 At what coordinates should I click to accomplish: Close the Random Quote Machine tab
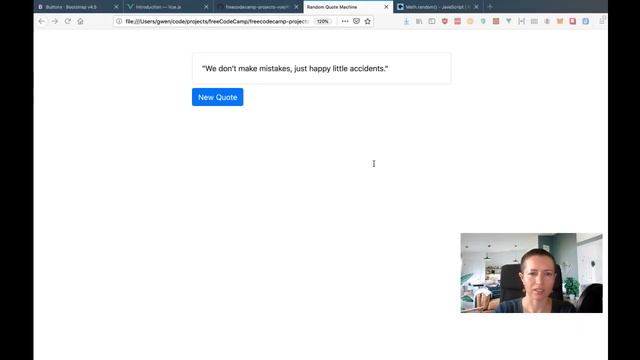[x=386, y=7]
